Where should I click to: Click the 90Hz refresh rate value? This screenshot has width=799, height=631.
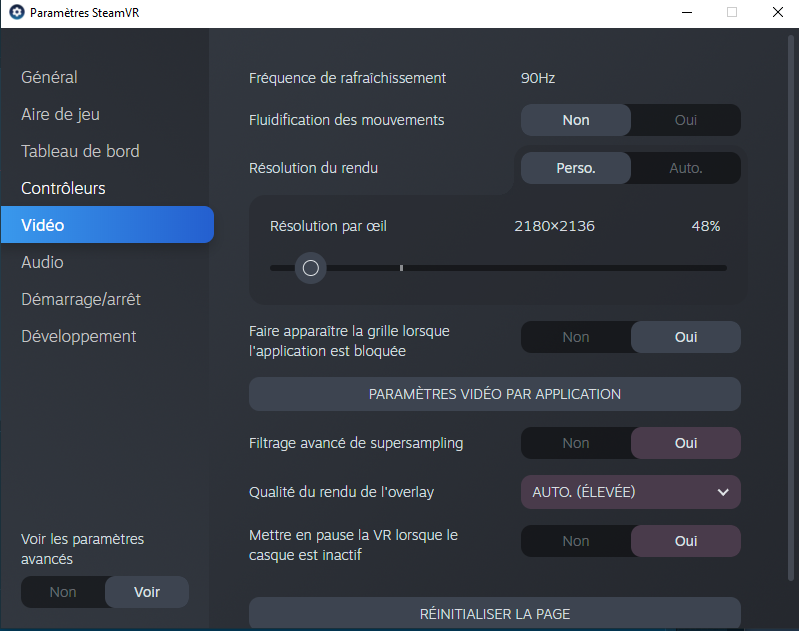pos(538,78)
